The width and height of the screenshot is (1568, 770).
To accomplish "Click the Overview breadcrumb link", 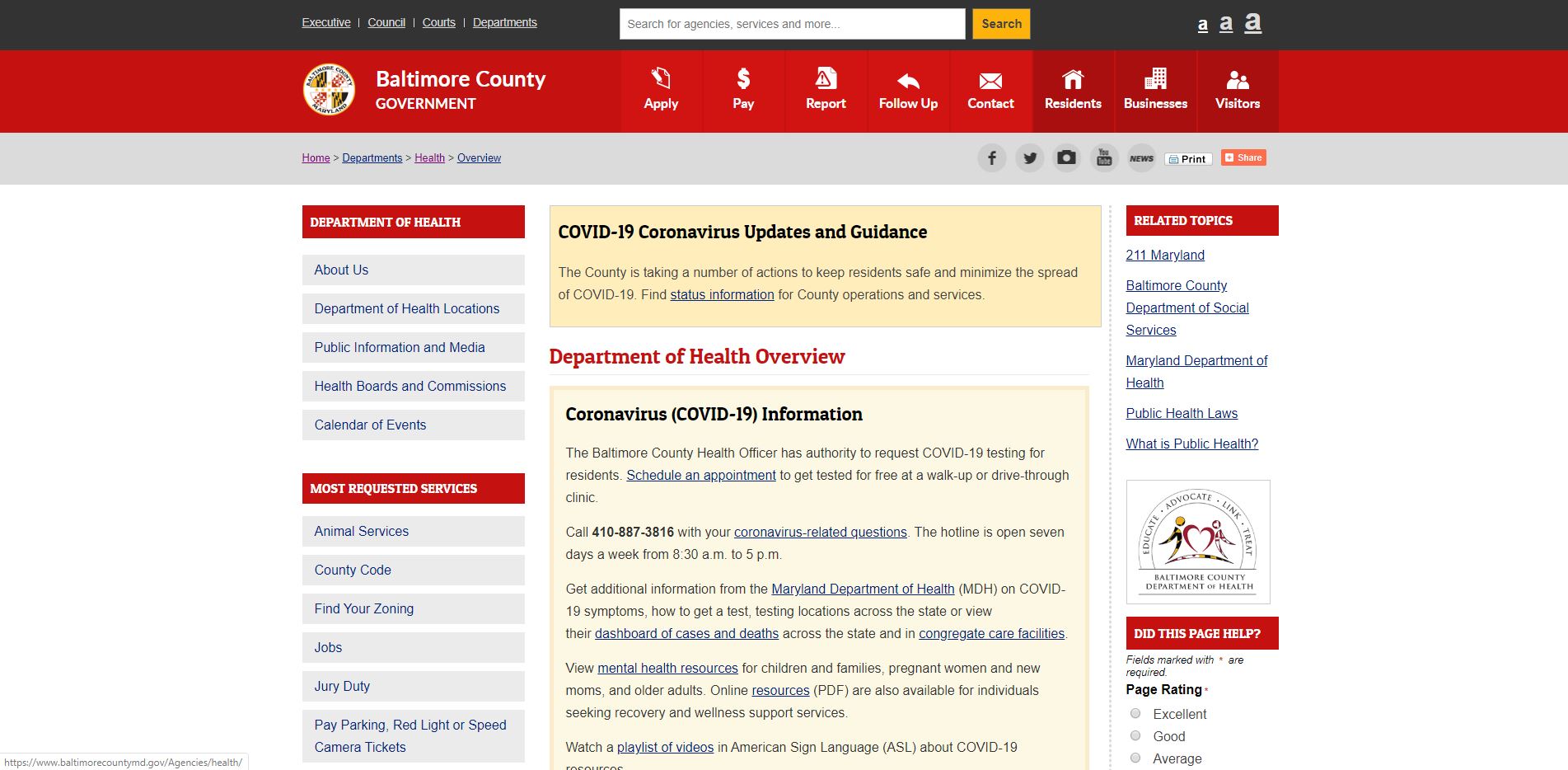I will (479, 157).
